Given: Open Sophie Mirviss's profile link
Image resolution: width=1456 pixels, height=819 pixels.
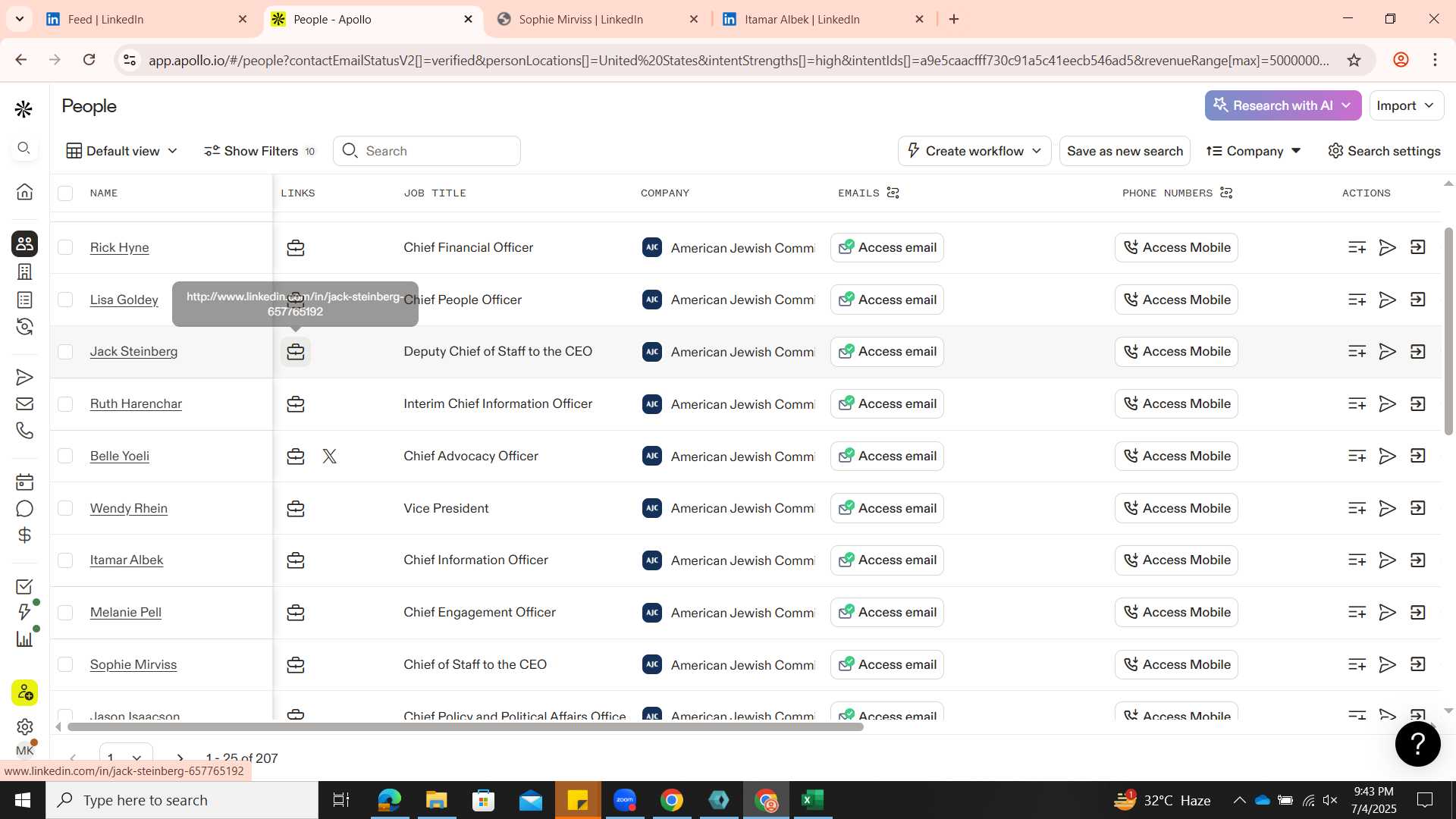Looking at the screenshot, I should (133, 664).
